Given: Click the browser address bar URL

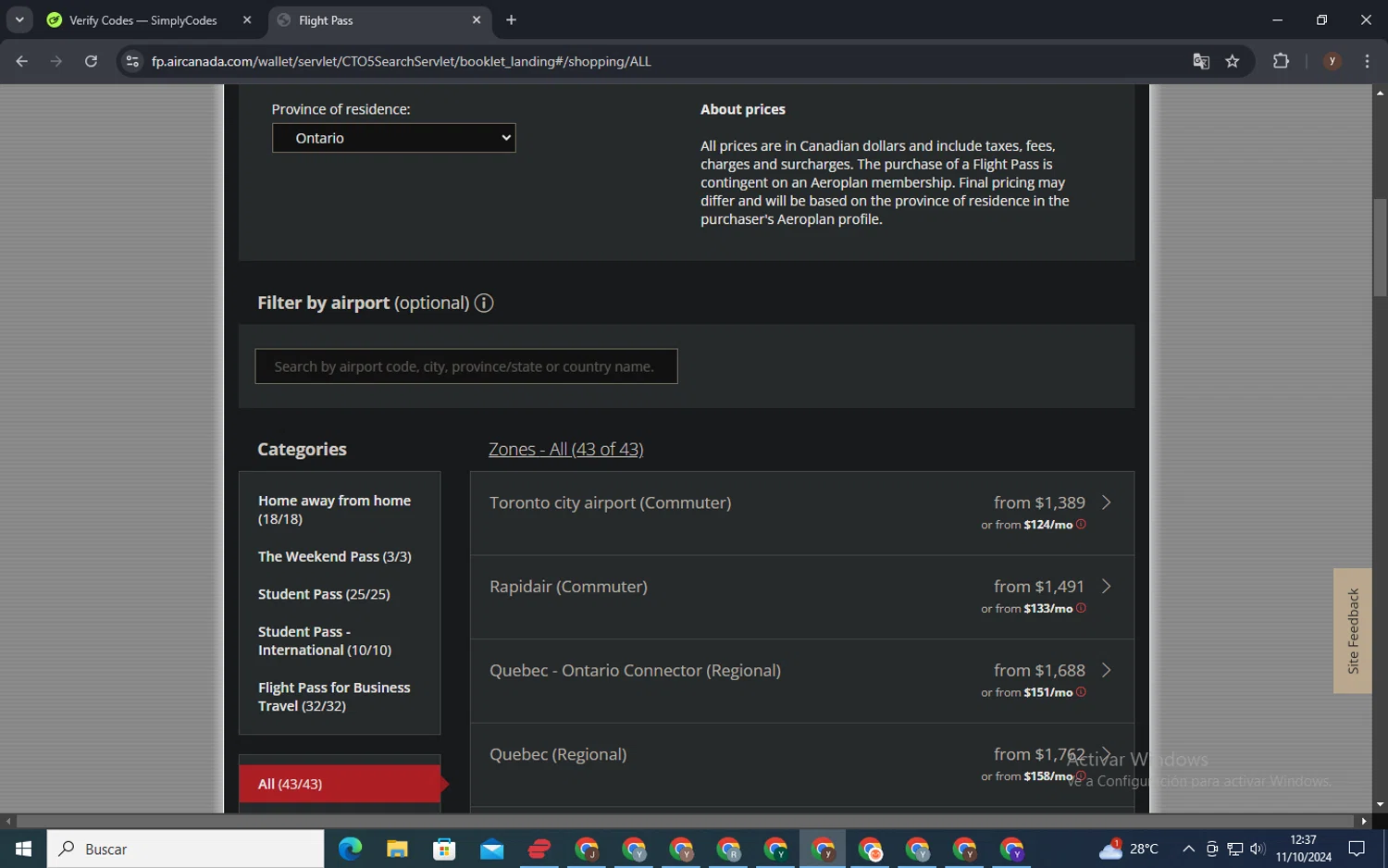Looking at the screenshot, I should (x=402, y=61).
